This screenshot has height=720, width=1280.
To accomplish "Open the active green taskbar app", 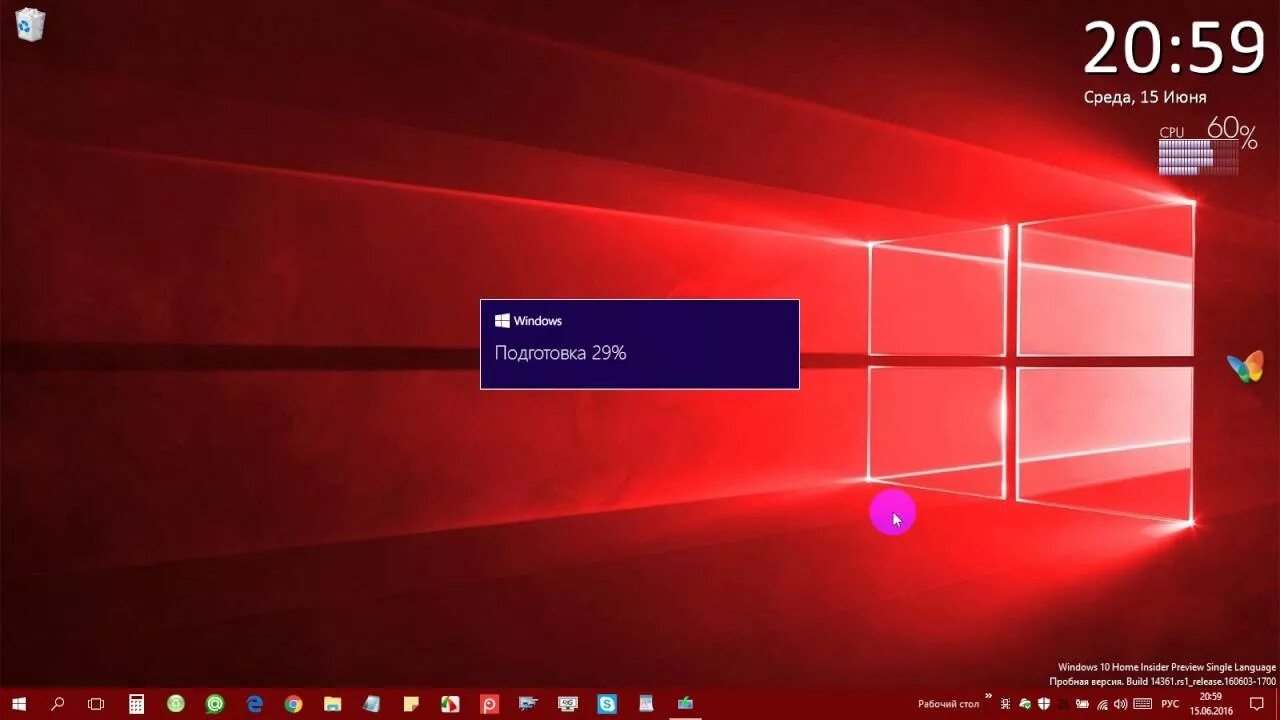I will [685, 704].
